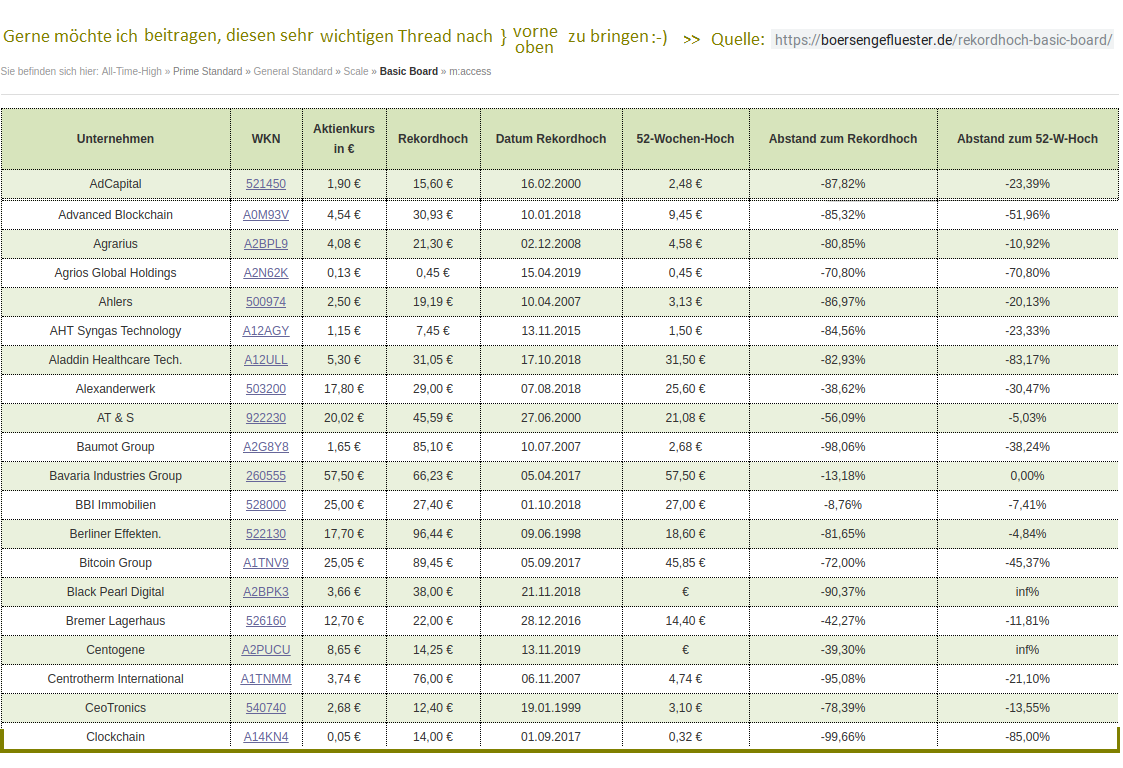This screenshot has width=1123, height=768.
Task: Click the 19.01.1999 CeoTronics date
Action: click(x=551, y=709)
